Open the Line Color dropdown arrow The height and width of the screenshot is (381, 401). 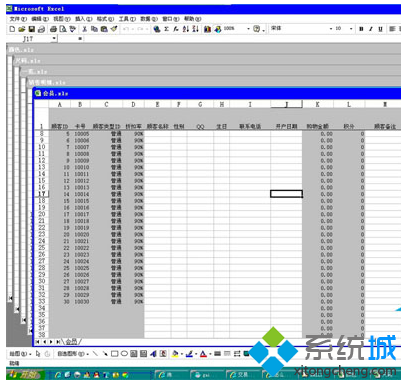pos(195,354)
